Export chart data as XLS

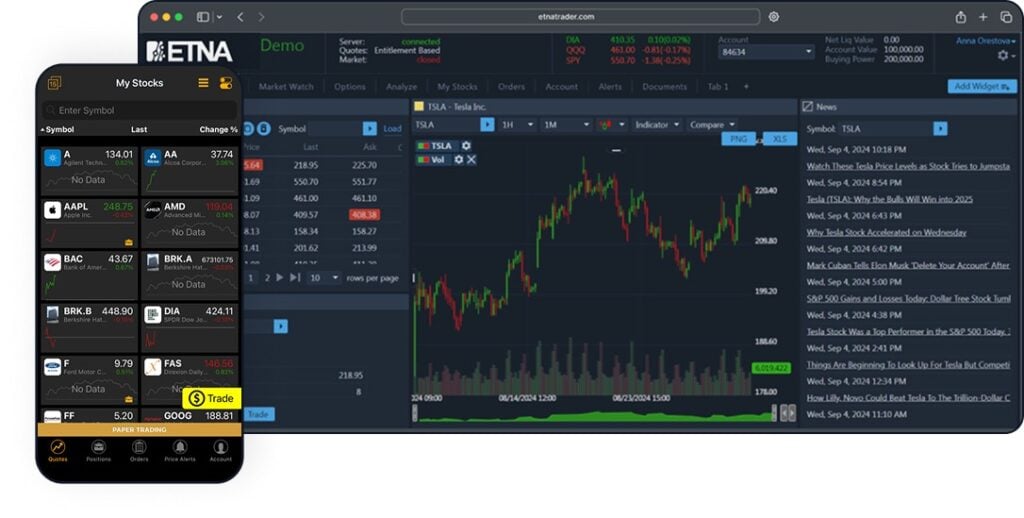point(780,138)
